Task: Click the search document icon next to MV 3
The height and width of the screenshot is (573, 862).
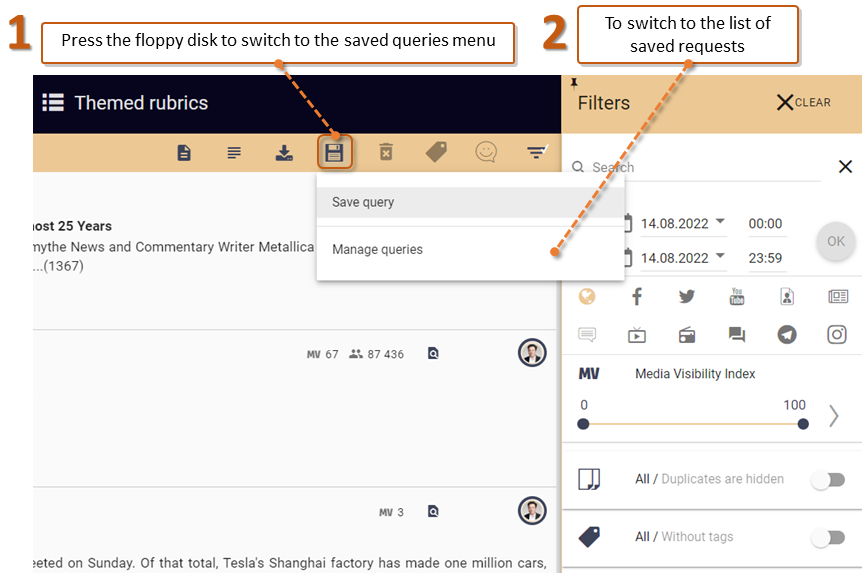Action: click(x=433, y=512)
